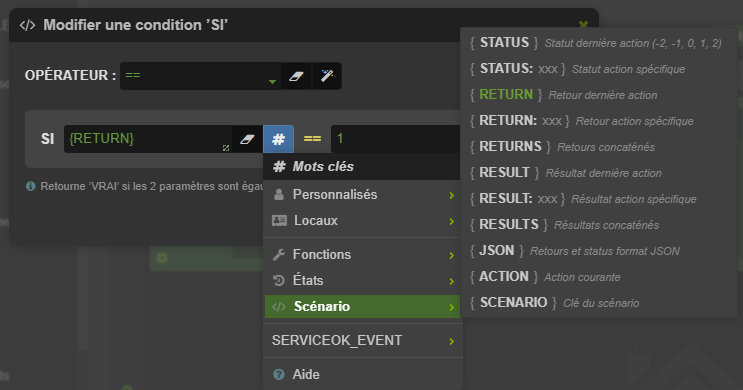Click the magic wand icon beside the operator
The width and height of the screenshot is (743, 390).
click(x=327, y=76)
